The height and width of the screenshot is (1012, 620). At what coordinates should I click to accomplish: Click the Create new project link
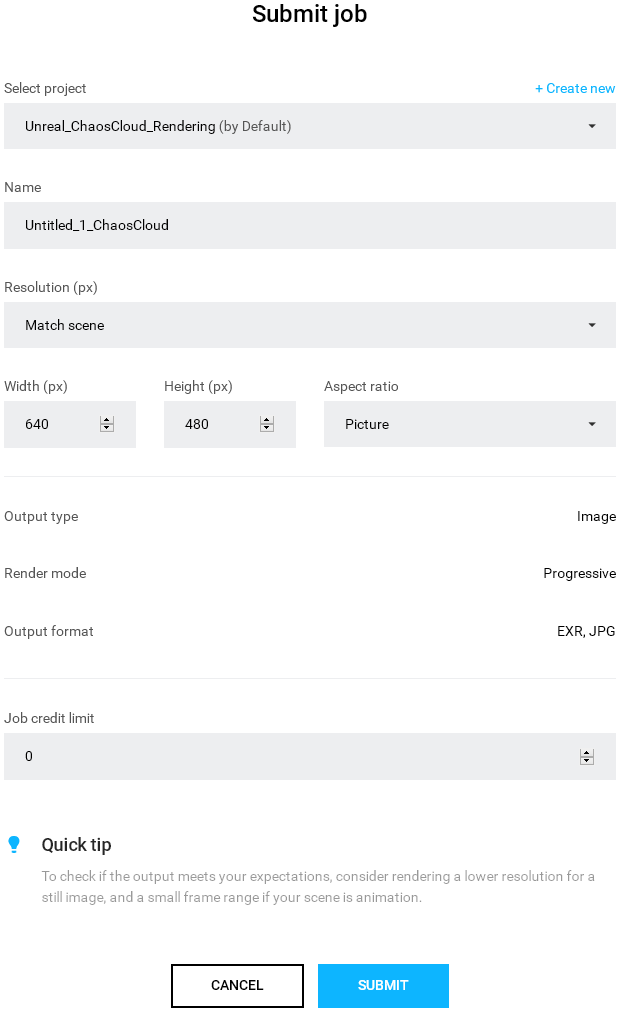click(575, 88)
